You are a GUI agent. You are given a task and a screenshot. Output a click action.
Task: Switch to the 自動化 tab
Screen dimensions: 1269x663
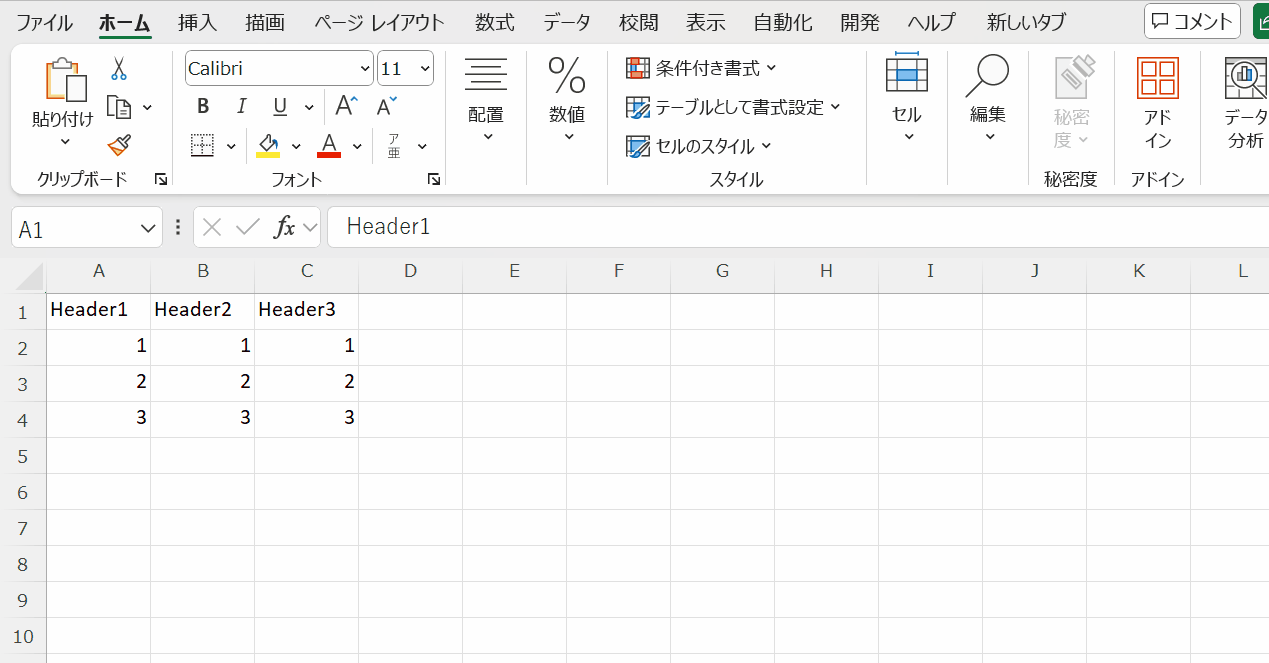783,22
